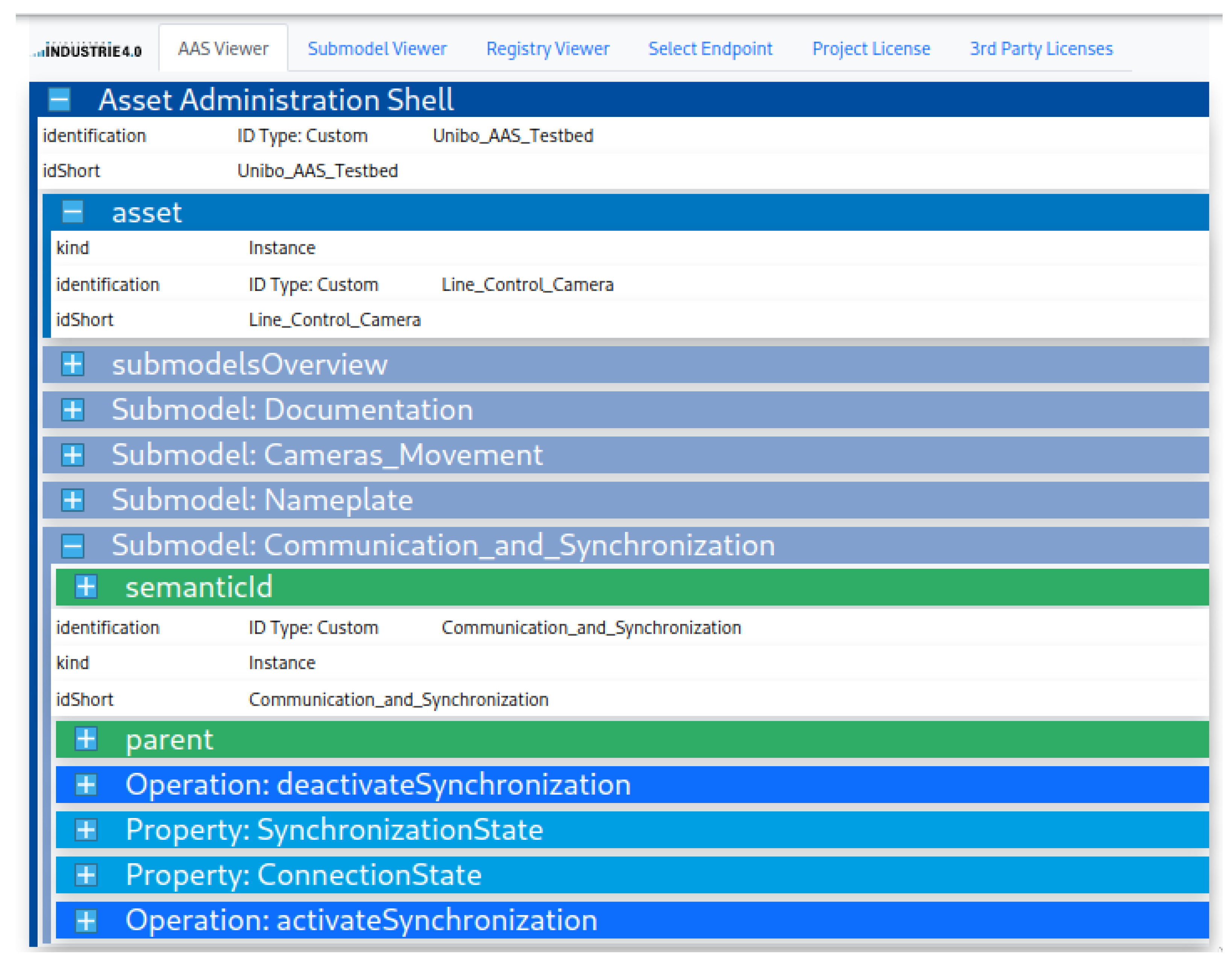The image size is (1232, 965).
Task: Collapse Communication_and_Synchronization submodel minus icon
Action: click(x=73, y=546)
